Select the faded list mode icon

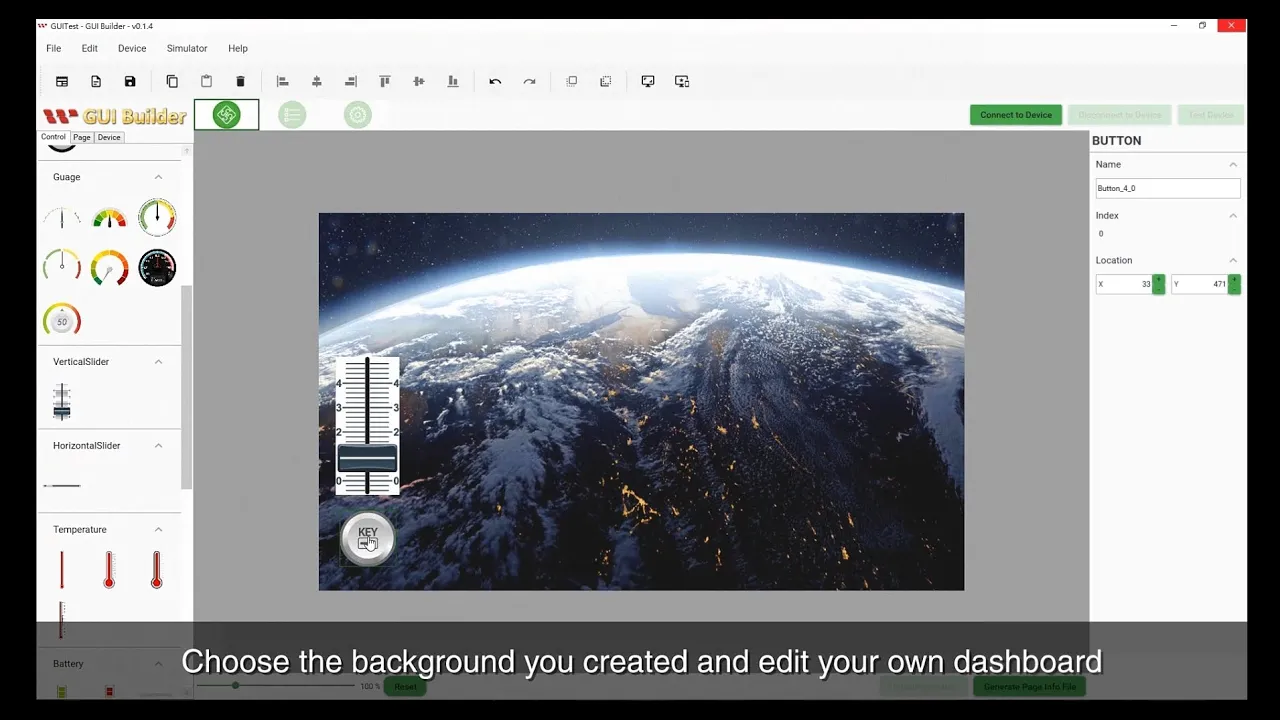coord(292,115)
